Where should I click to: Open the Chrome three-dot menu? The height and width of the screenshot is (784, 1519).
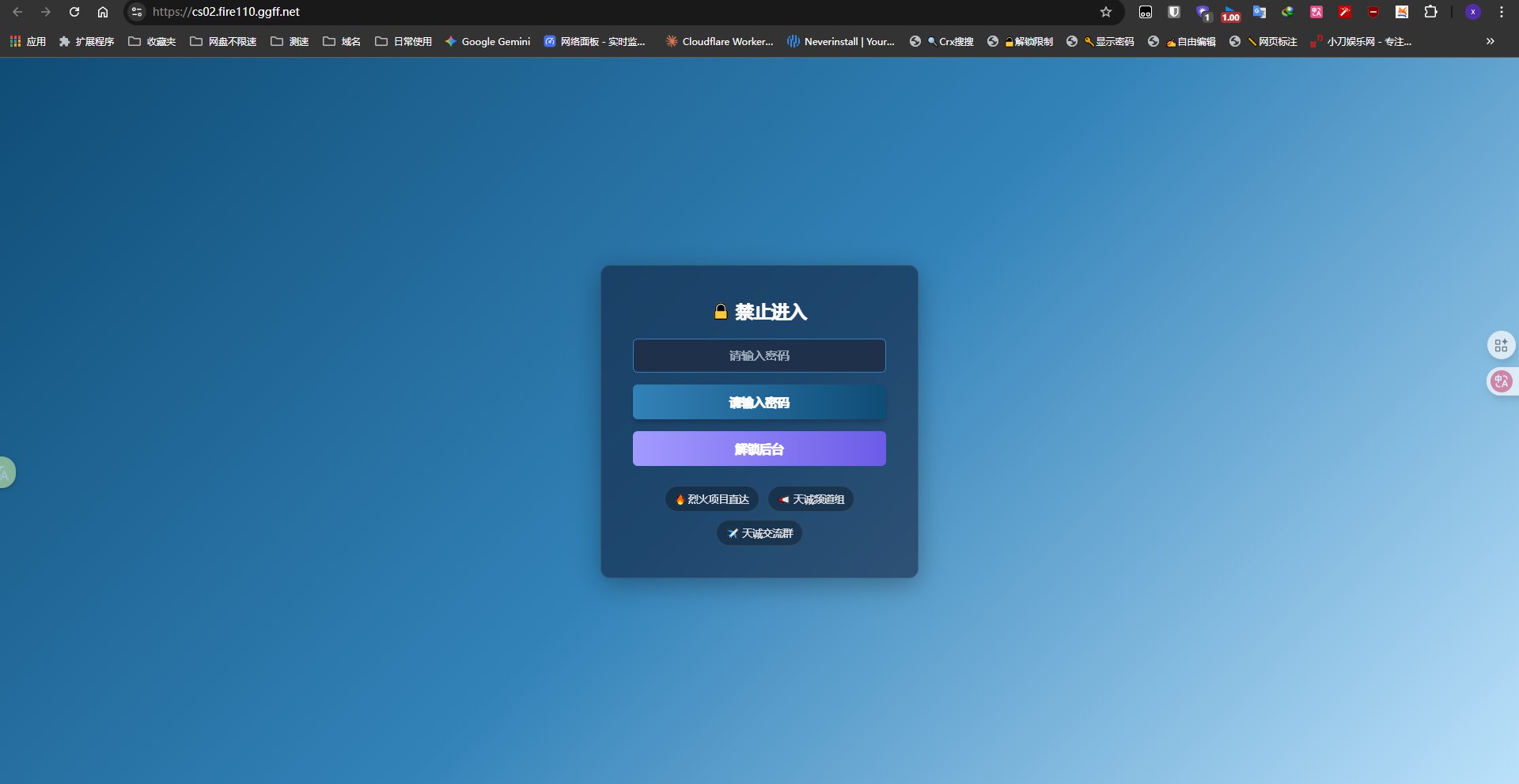click(x=1502, y=12)
